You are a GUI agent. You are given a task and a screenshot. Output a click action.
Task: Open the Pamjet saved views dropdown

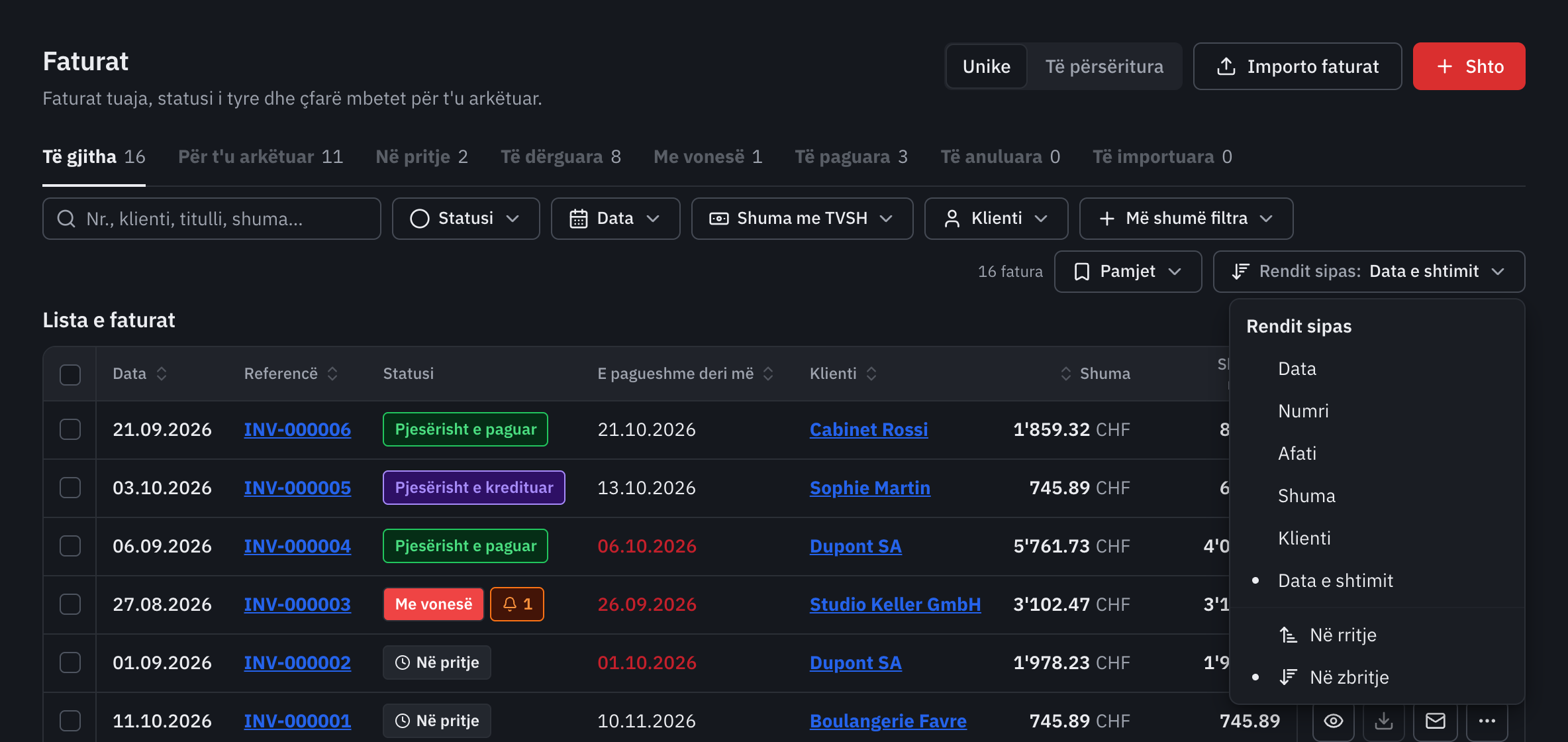[x=1128, y=272]
